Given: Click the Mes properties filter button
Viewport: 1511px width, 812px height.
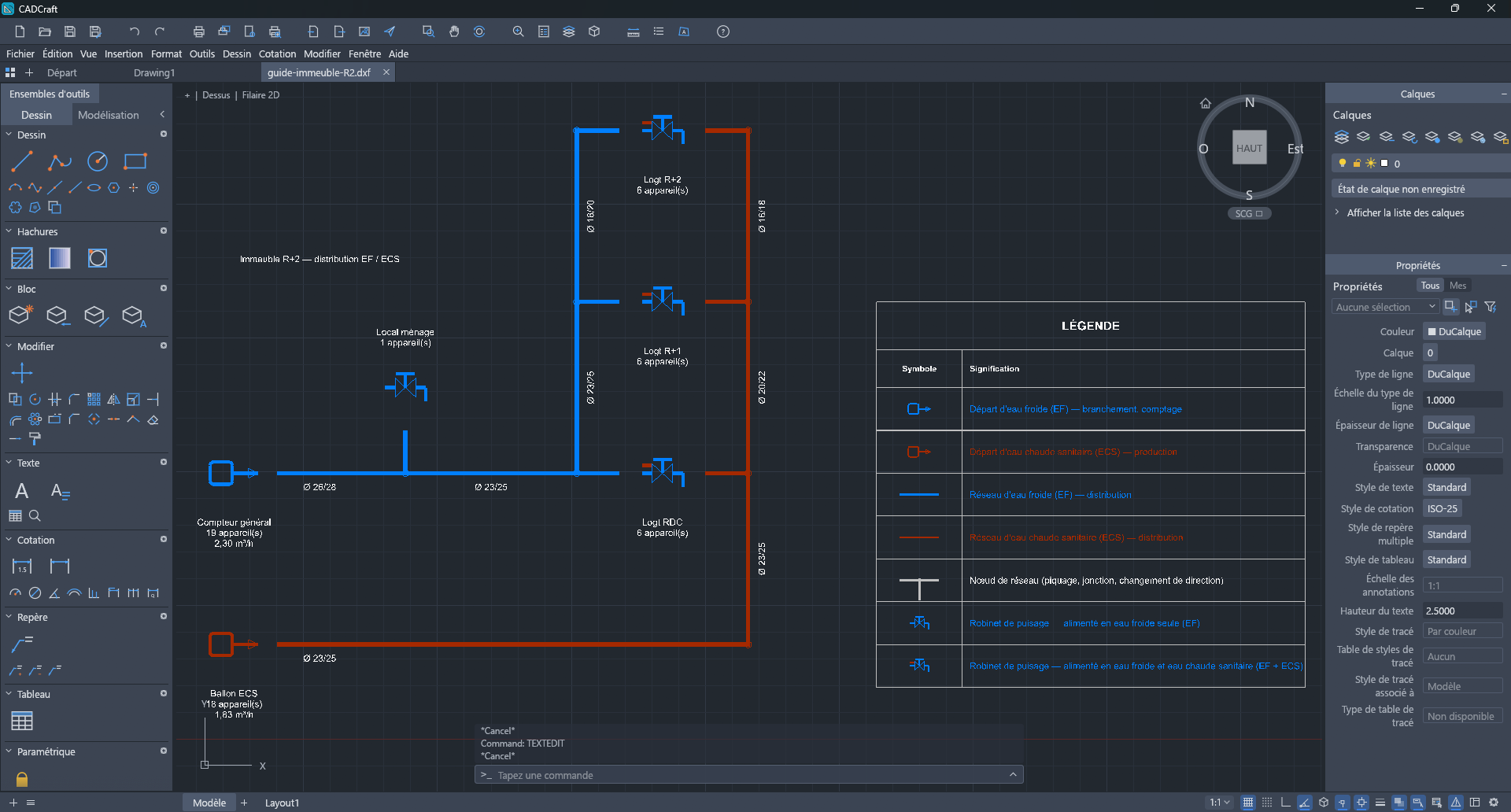Looking at the screenshot, I should (x=1457, y=286).
